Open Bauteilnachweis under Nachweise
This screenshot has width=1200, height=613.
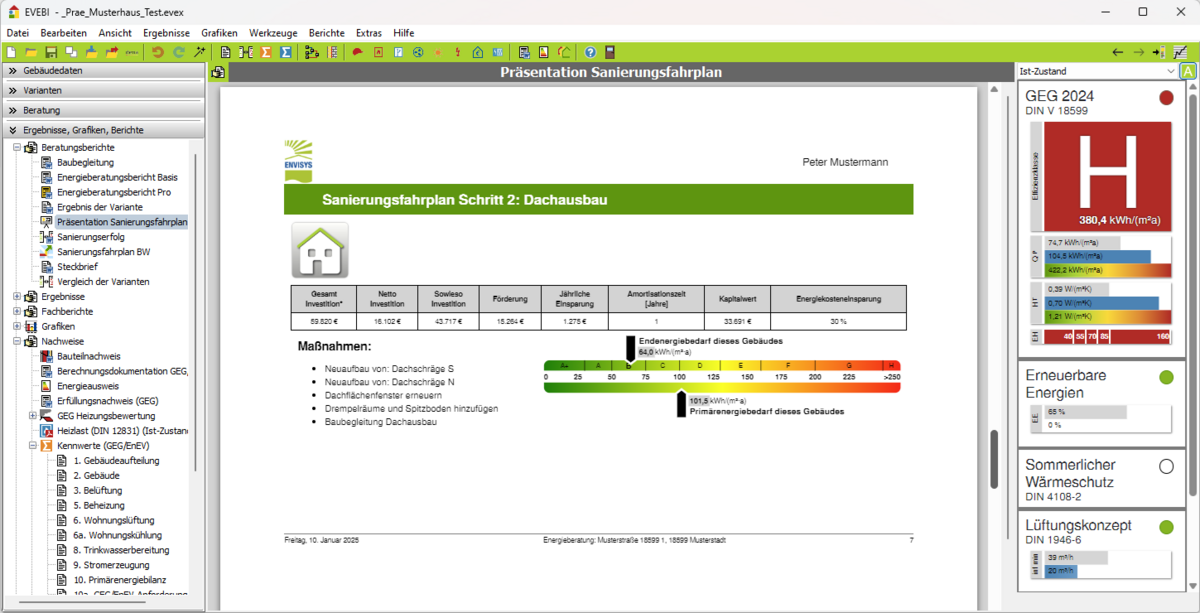coord(88,356)
